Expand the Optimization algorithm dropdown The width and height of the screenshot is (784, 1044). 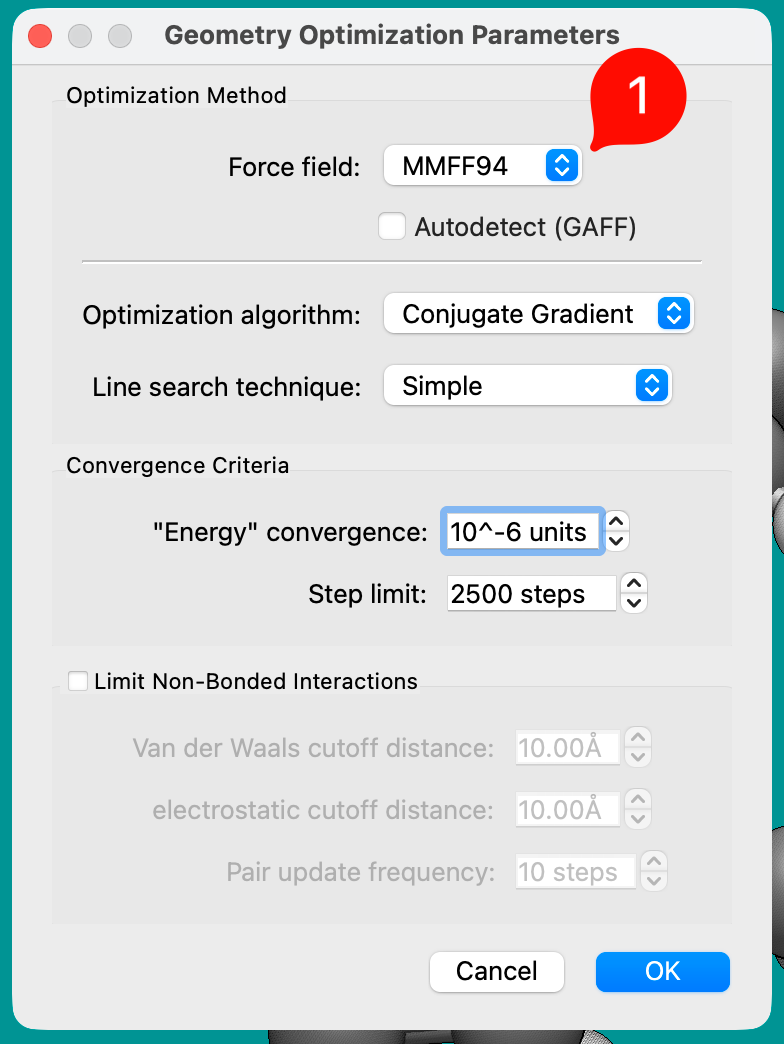(x=538, y=314)
